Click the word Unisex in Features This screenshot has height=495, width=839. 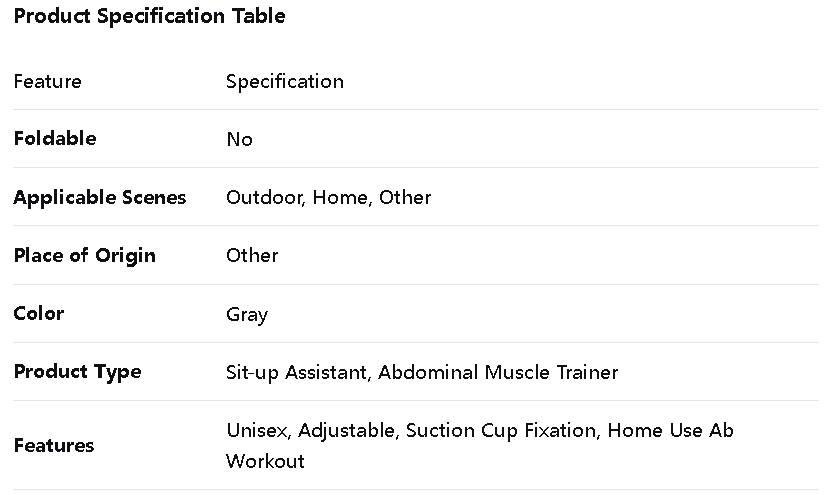click(257, 430)
